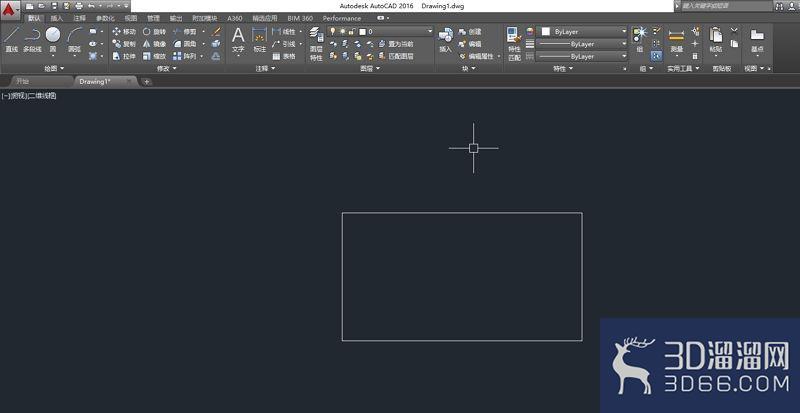
Task: Select the Arc (圆弧) tool
Action: [x=74, y=39]
